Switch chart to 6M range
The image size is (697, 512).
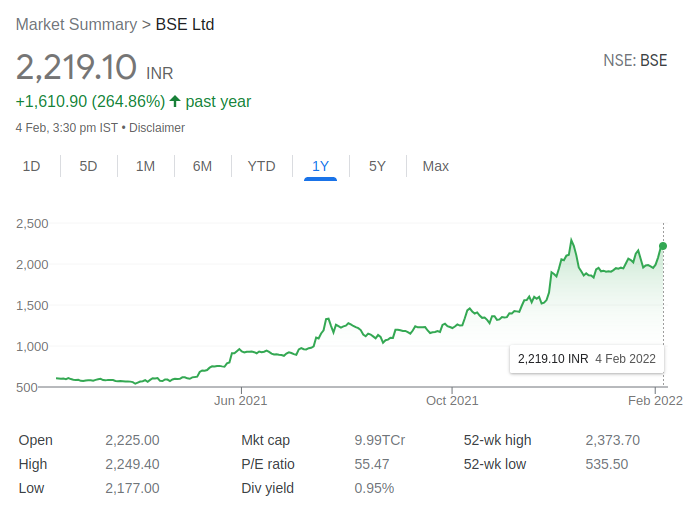click(x=202, y=166)
